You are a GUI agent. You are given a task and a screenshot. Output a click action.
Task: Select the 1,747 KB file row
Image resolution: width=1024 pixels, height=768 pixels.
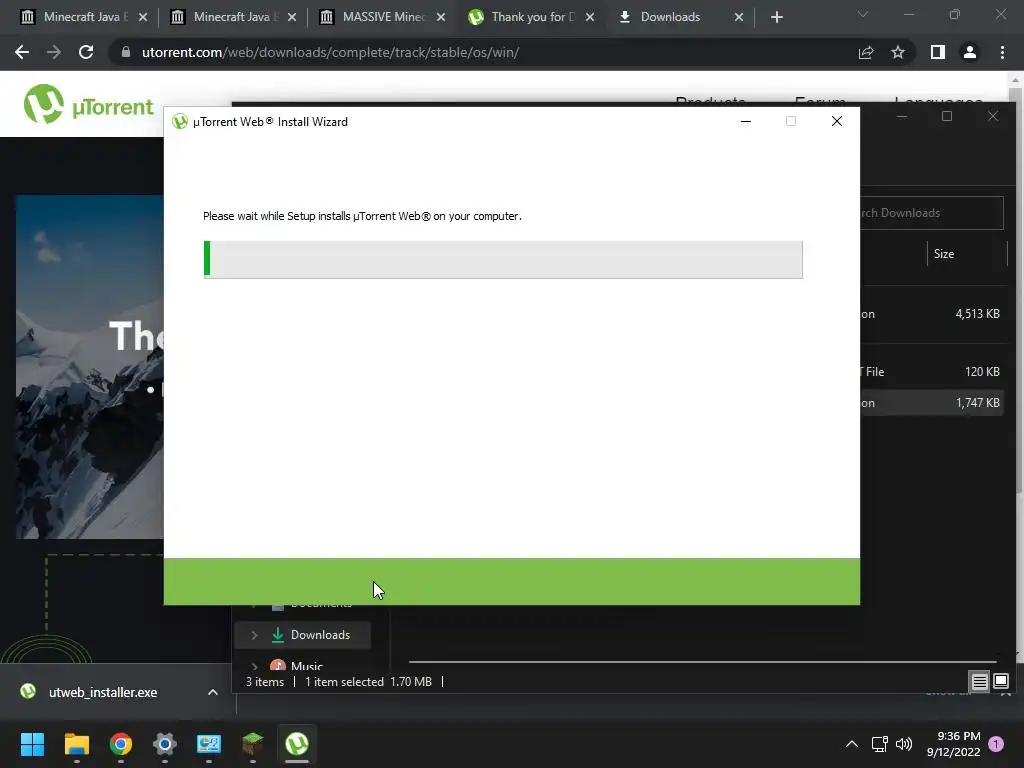931,403
